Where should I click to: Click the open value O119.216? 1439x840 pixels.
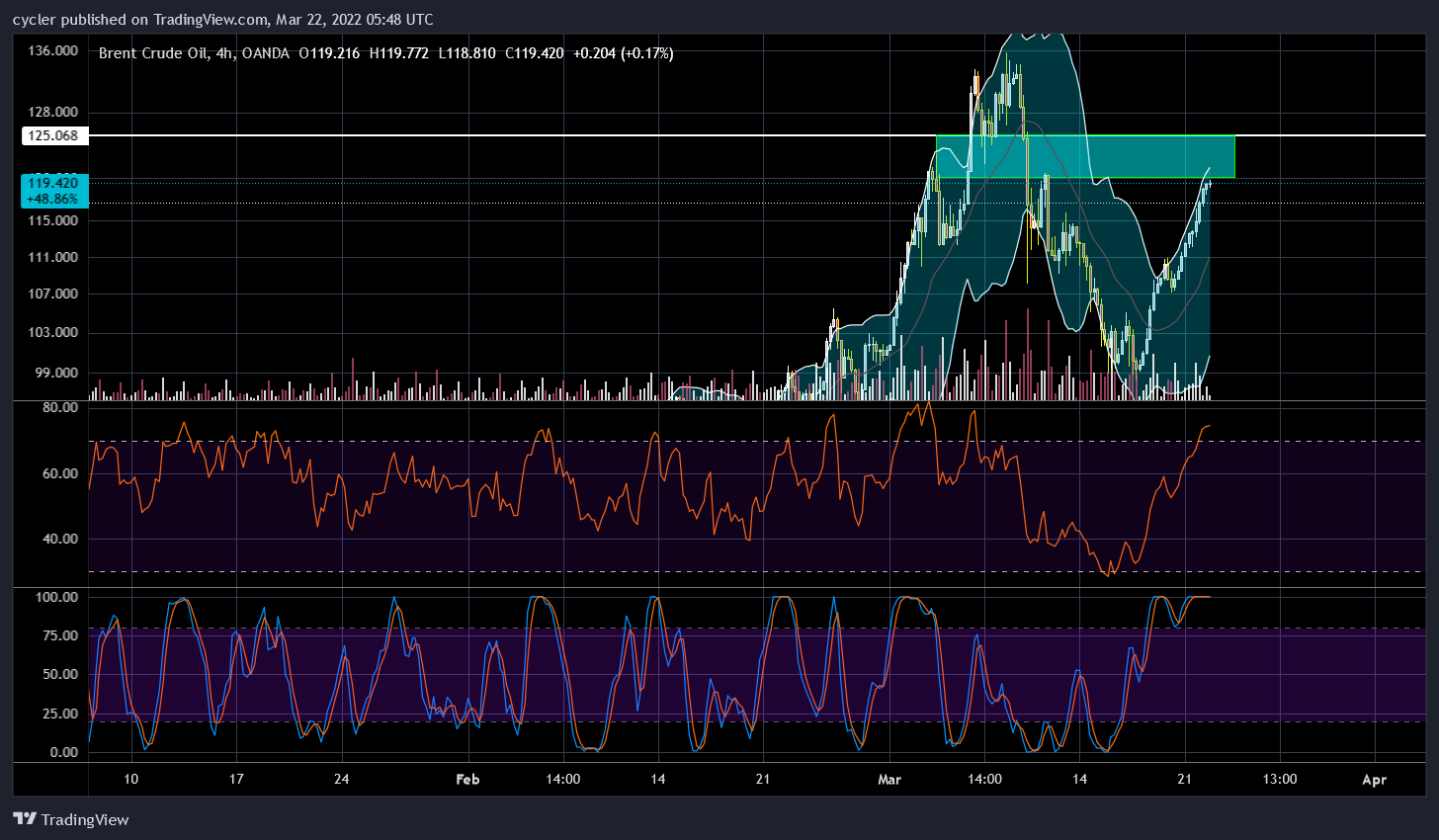(x=329, y=53)
